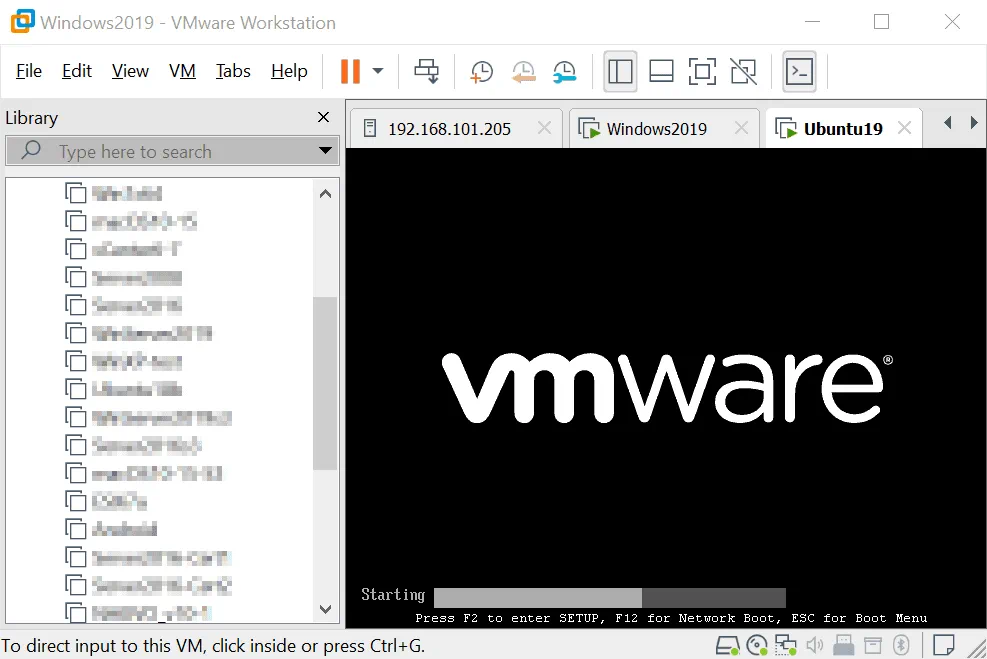Toggle the Library panel visibility
This screenshot has width=987, height=659.
click(620, 71)
